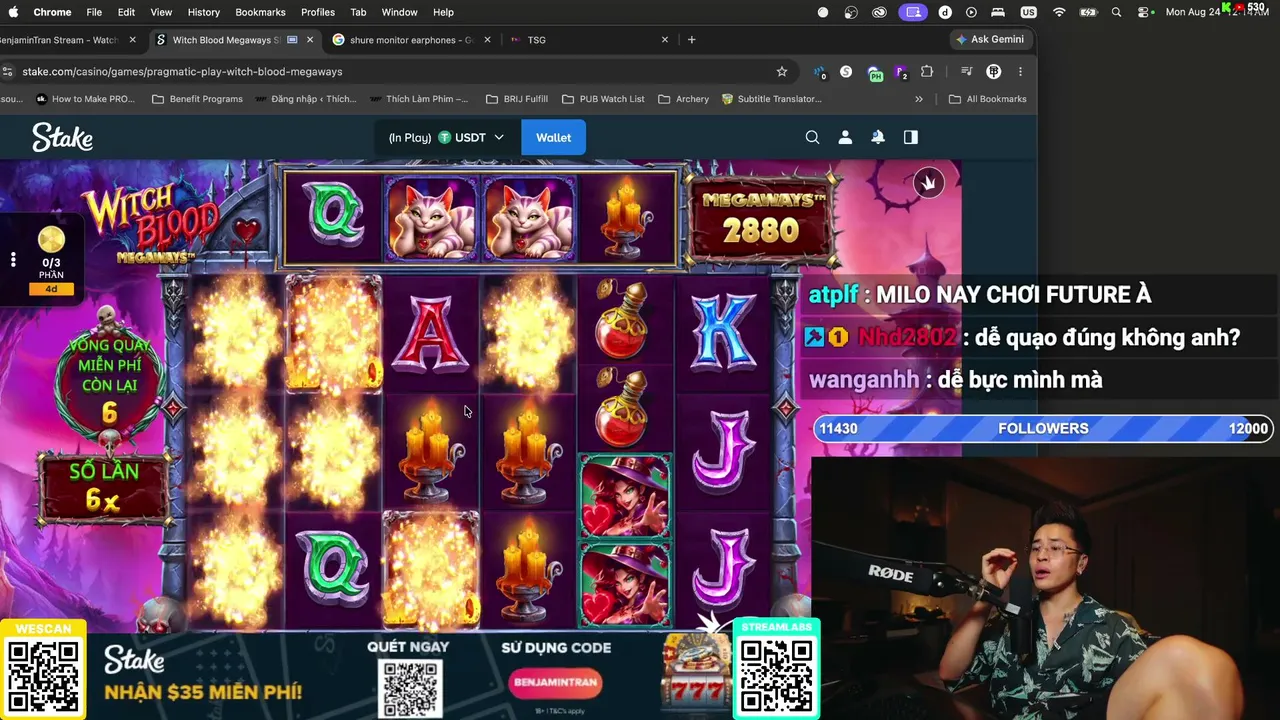This screenshot has width=1280, height=720.
Task: Close the TSG tab
Action: pyautogui.click(x=665, y=40)
